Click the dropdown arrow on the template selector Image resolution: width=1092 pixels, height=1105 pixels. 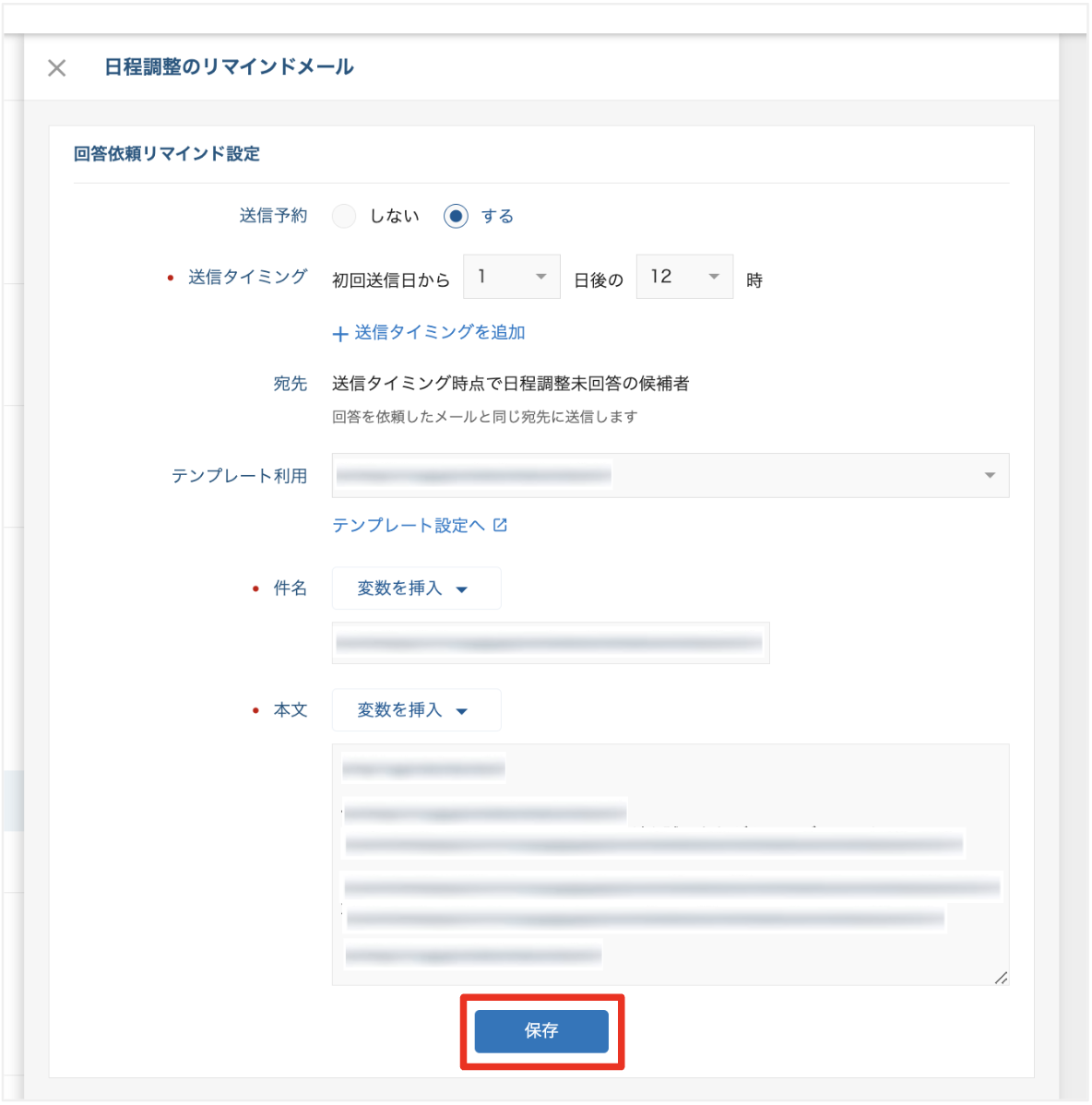point(990,476)
